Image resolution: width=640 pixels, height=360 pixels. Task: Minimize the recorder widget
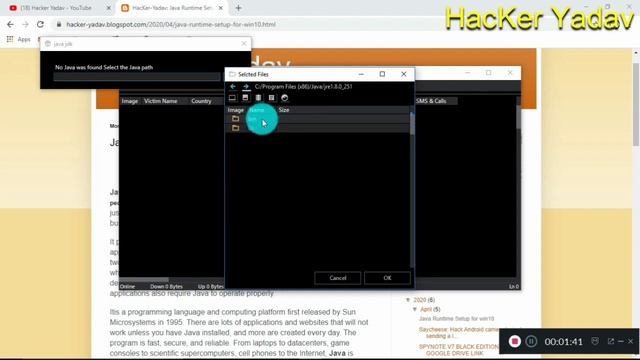click(621, 341)
